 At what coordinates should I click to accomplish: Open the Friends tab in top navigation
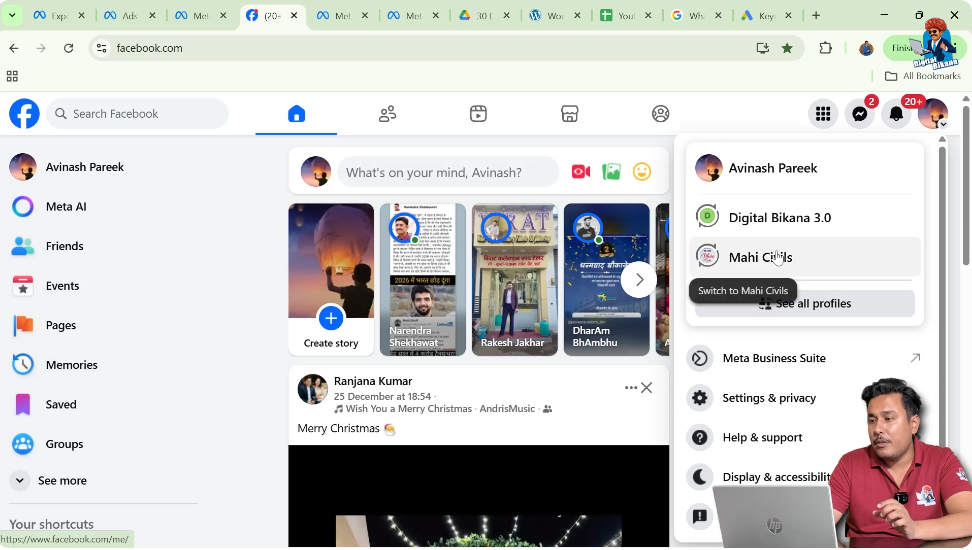click(x=387, y=114)
